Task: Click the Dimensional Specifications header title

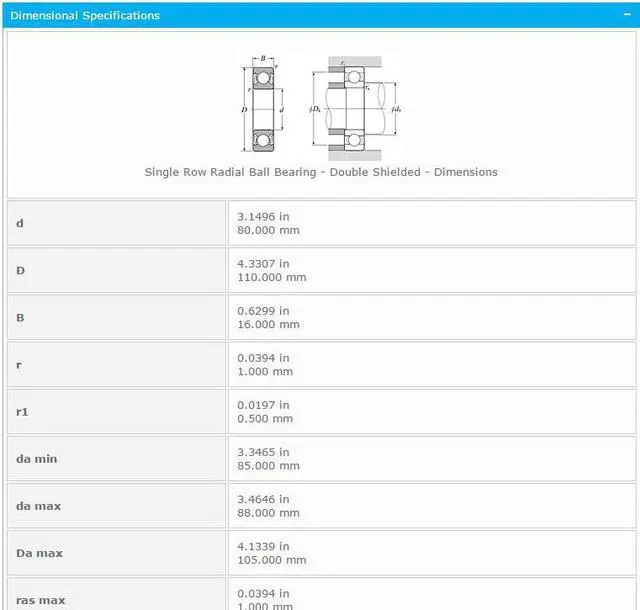Action: (x=85, y=15)
